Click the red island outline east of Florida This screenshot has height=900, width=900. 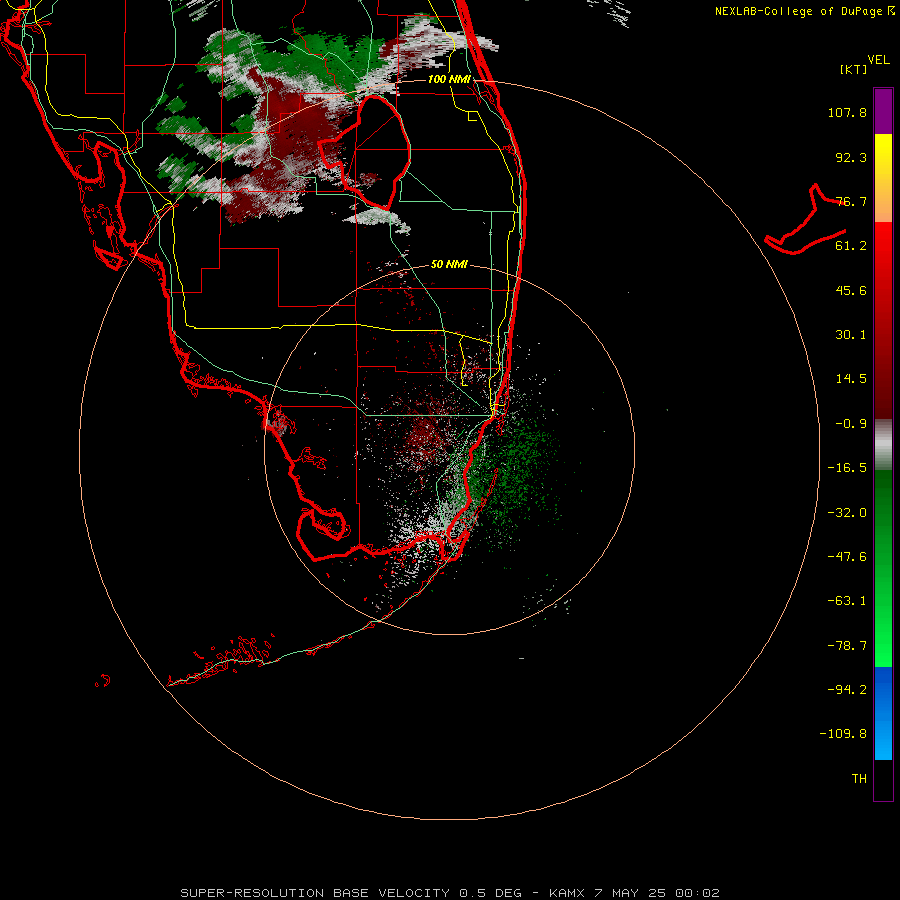(x=805, y=219)
